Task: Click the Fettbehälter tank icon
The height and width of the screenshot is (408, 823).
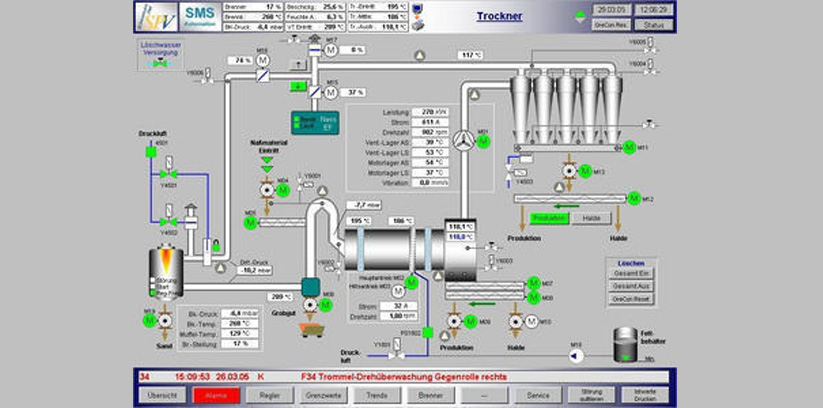Action: (625, 345)
